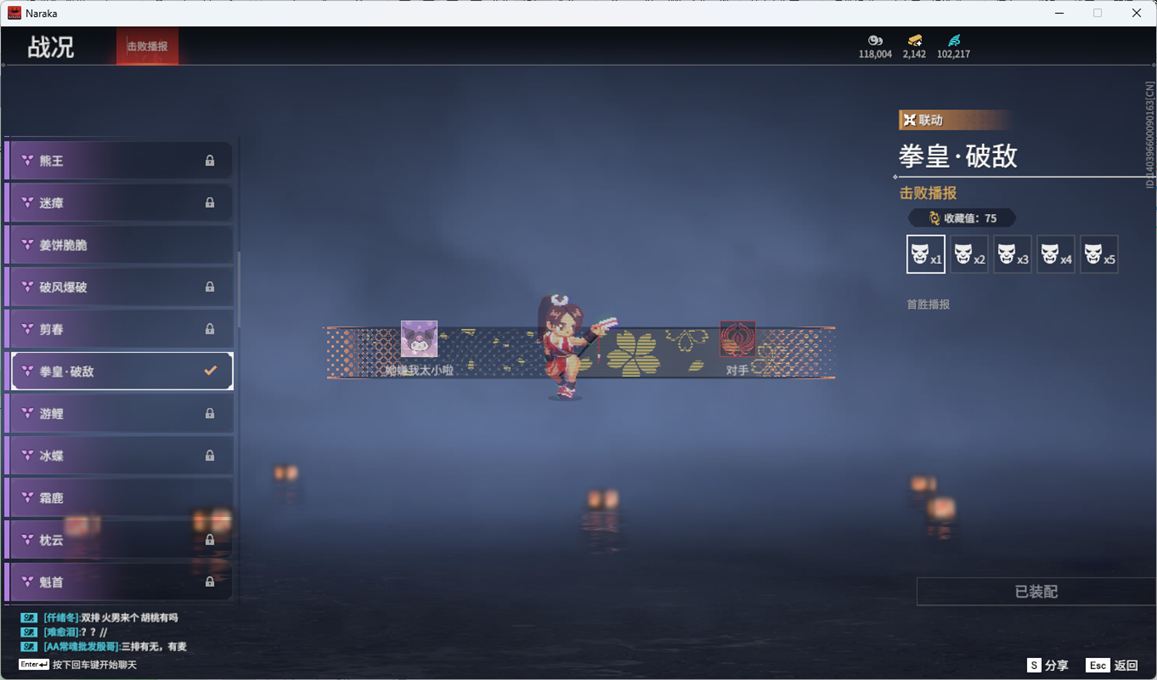This screenshot has width=1157, height=680.
Task: Select the 拳皇·破敌 list entry
Action: click(x=122, y=371)
